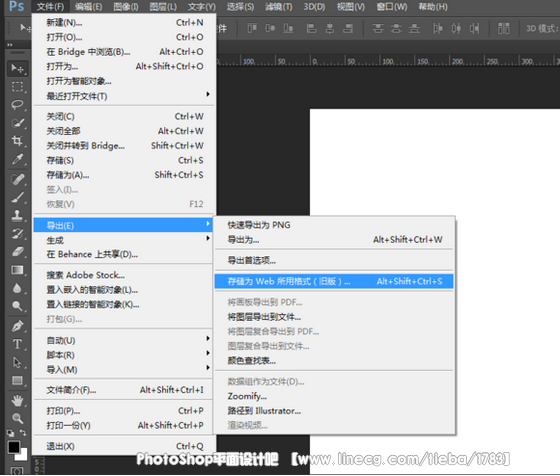
Task: Select the Clone Stamp tool
Action: pos(17,215)
